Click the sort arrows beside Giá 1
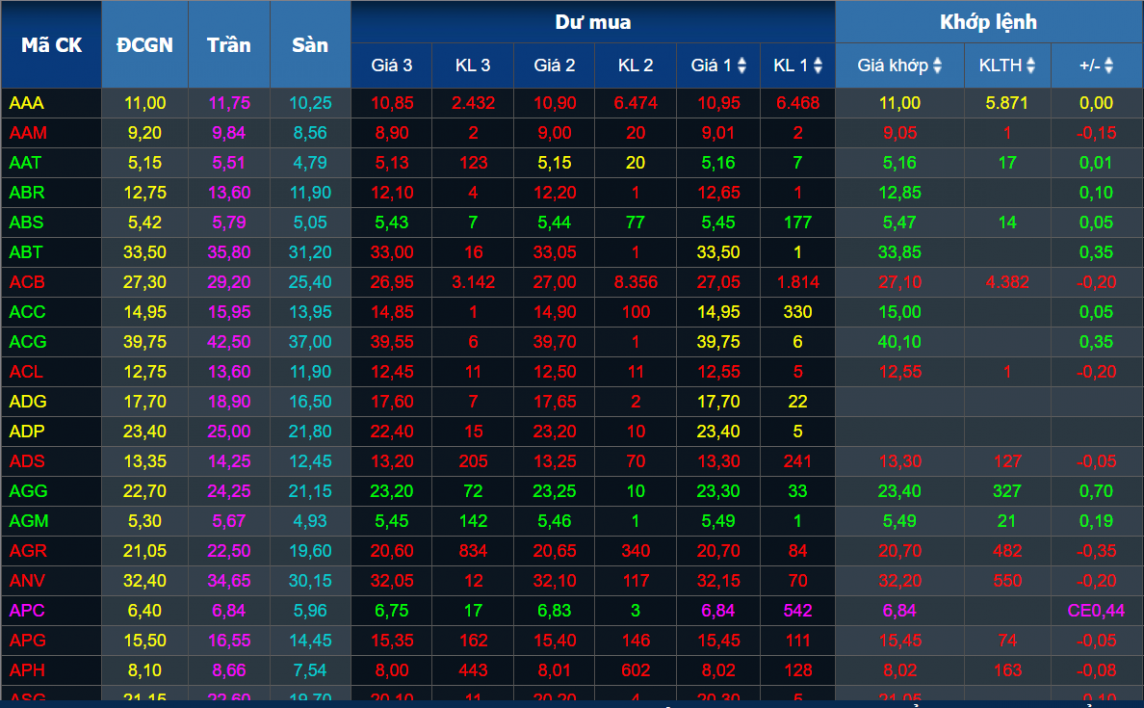Image resolution: width=1144 pixels, height=708 pixels. tap(742, 66)
